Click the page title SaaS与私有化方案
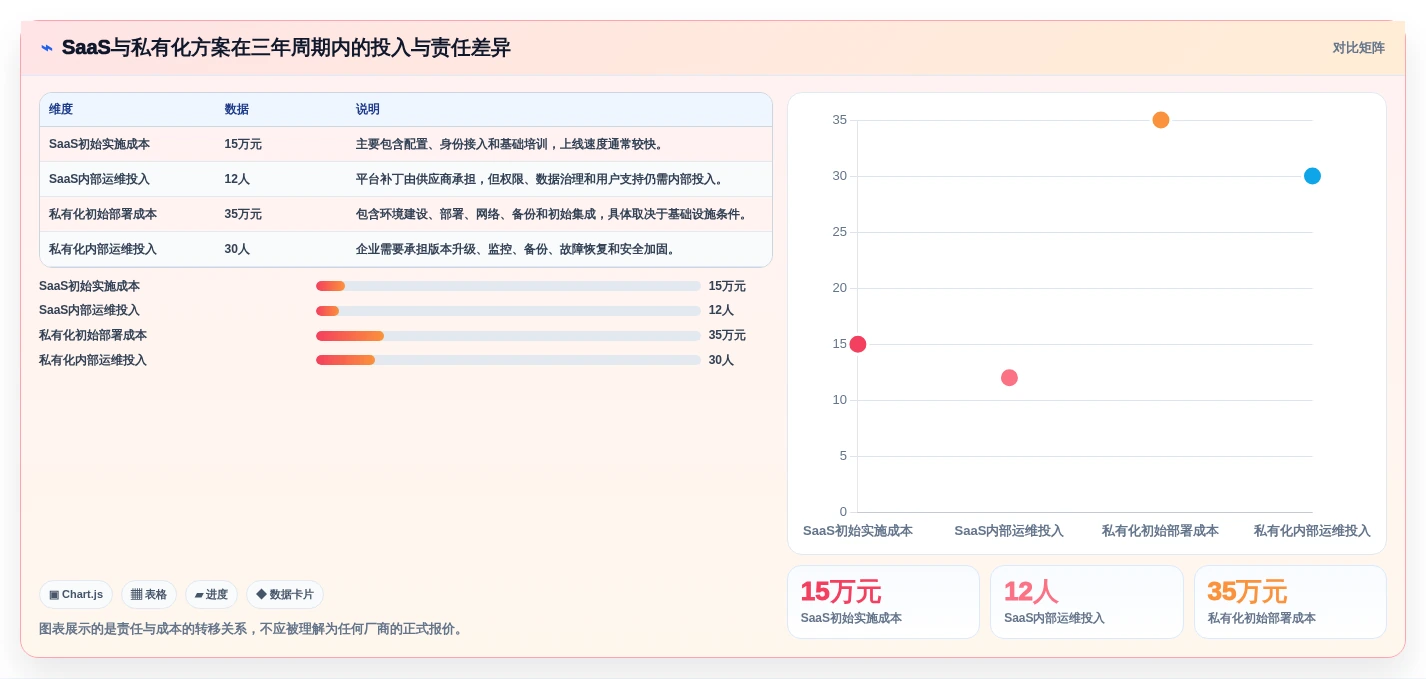Viewport: 1426px width, 679px height. [286, 48]
